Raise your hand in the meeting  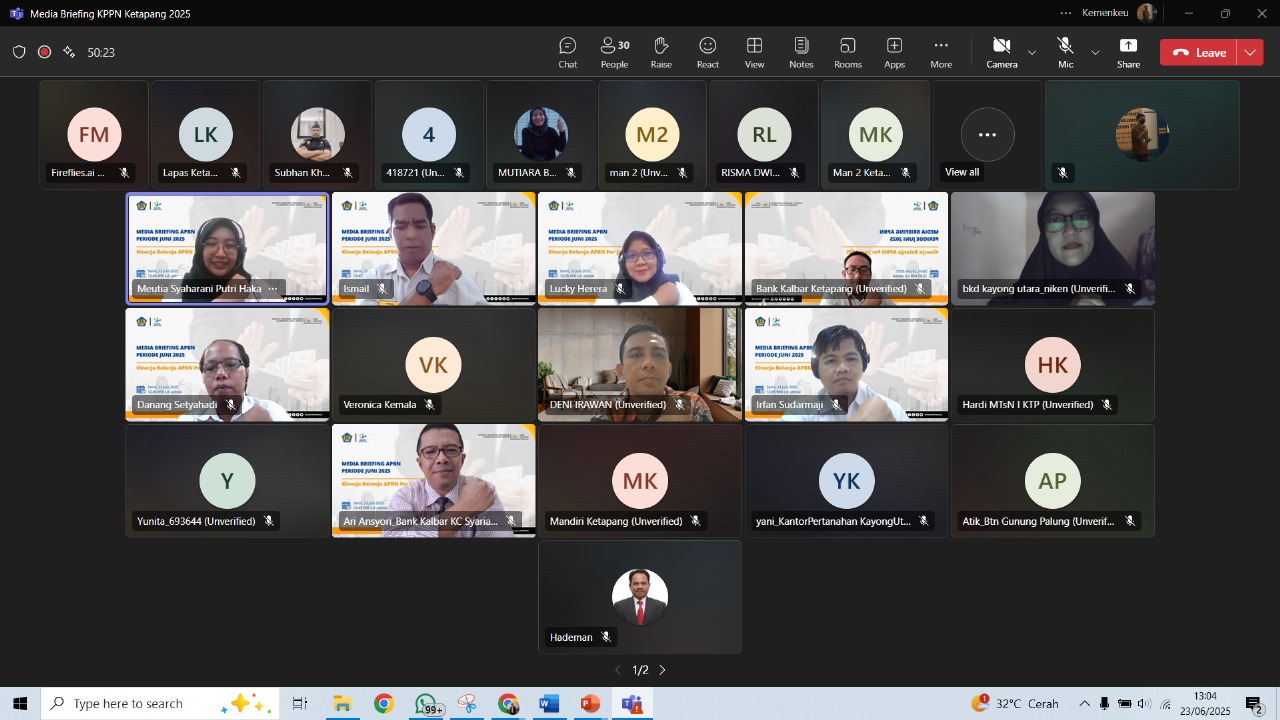tap(661, 52)
